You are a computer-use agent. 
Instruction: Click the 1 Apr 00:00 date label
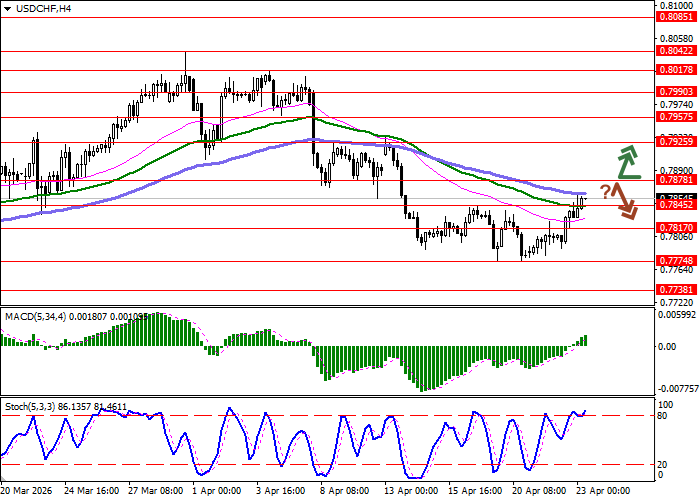(x=217, y=491)
